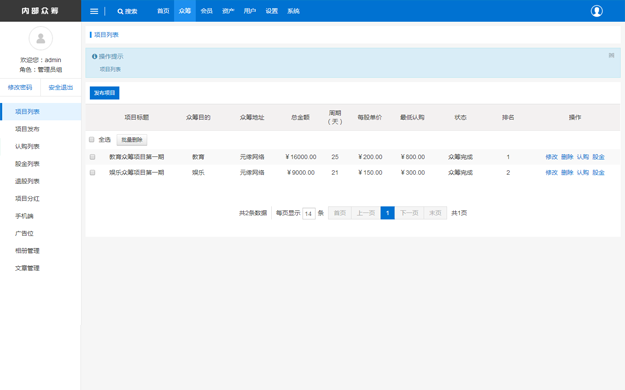
Task: Close the 操作提示 tip panel
Action: click(611, 55)
